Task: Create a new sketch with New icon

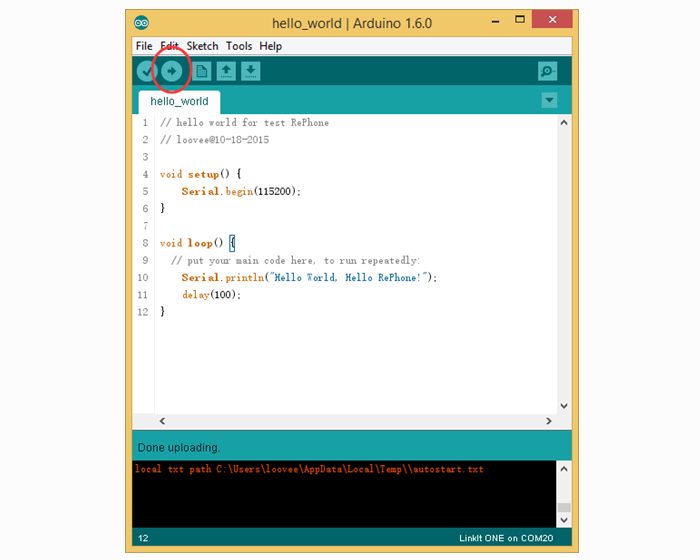Action: (202, 71)
